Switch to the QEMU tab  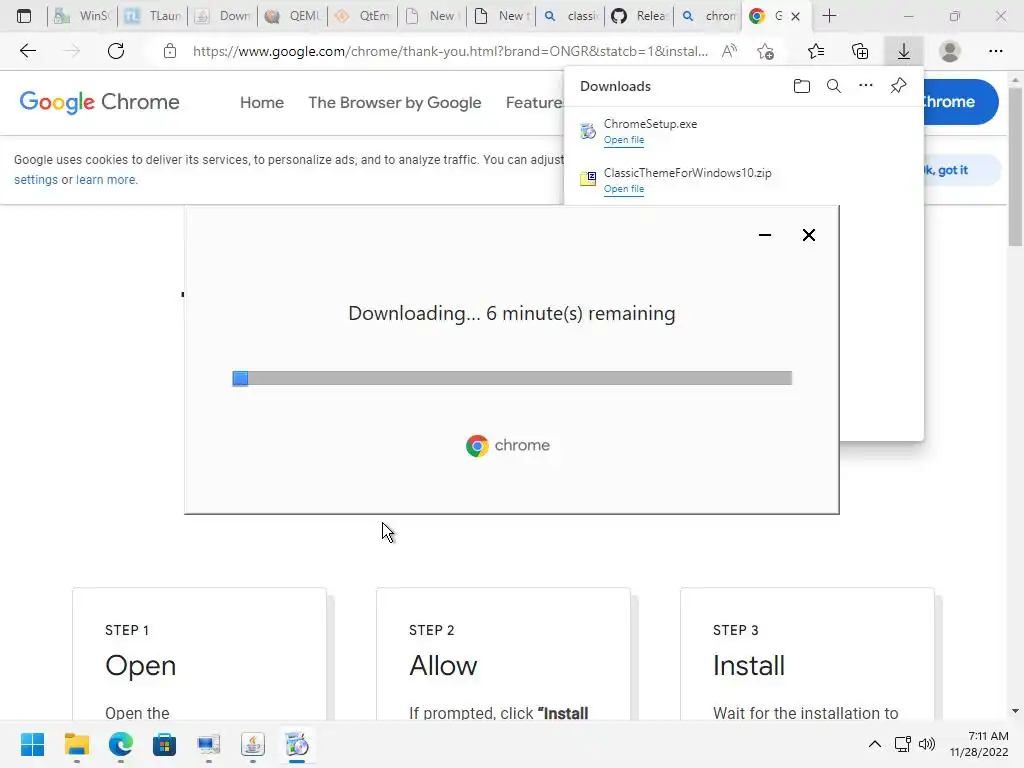click(293, 16)
